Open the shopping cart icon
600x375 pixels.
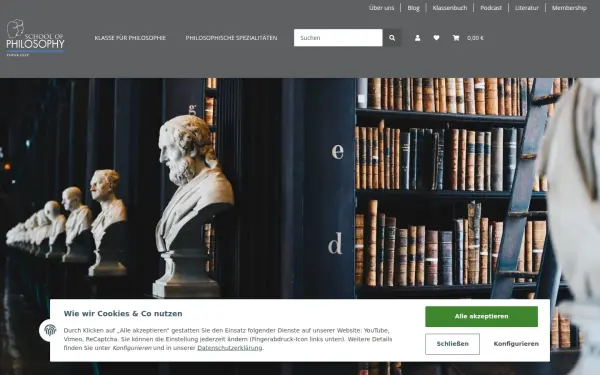pyautogui.click(x=456, y=38)
